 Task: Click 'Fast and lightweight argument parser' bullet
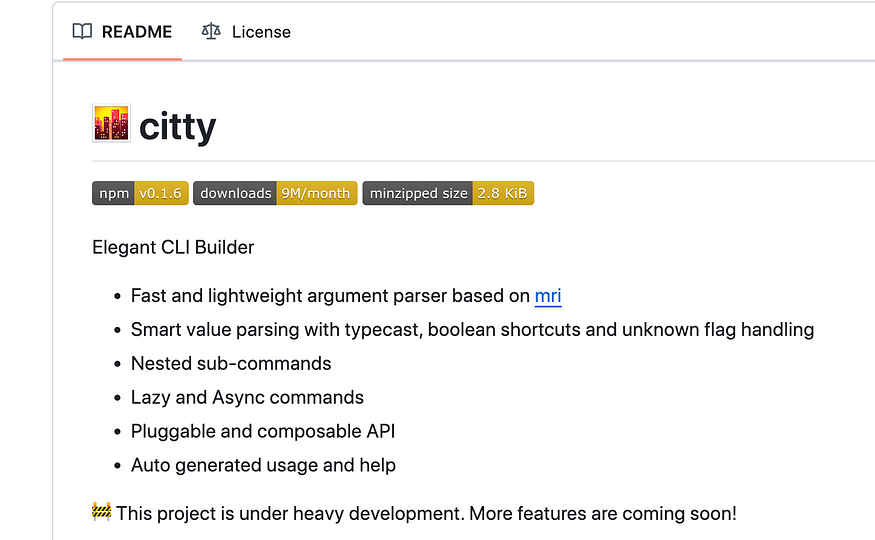point(346,296)
